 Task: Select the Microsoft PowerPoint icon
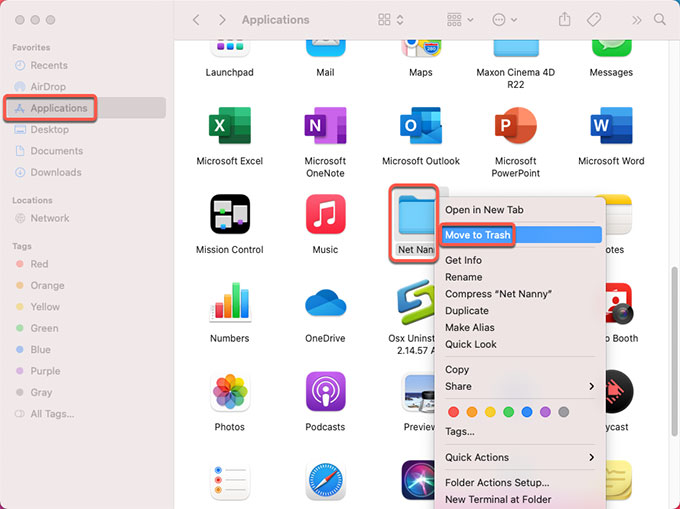(516, 127)
